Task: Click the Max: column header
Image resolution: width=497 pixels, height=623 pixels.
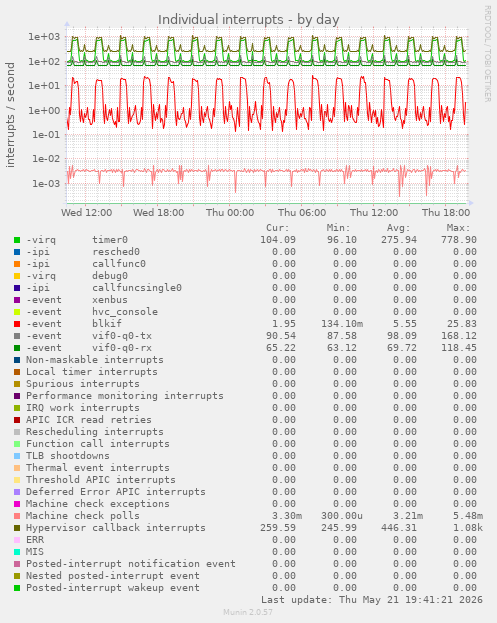Action: tap(458, 228)
